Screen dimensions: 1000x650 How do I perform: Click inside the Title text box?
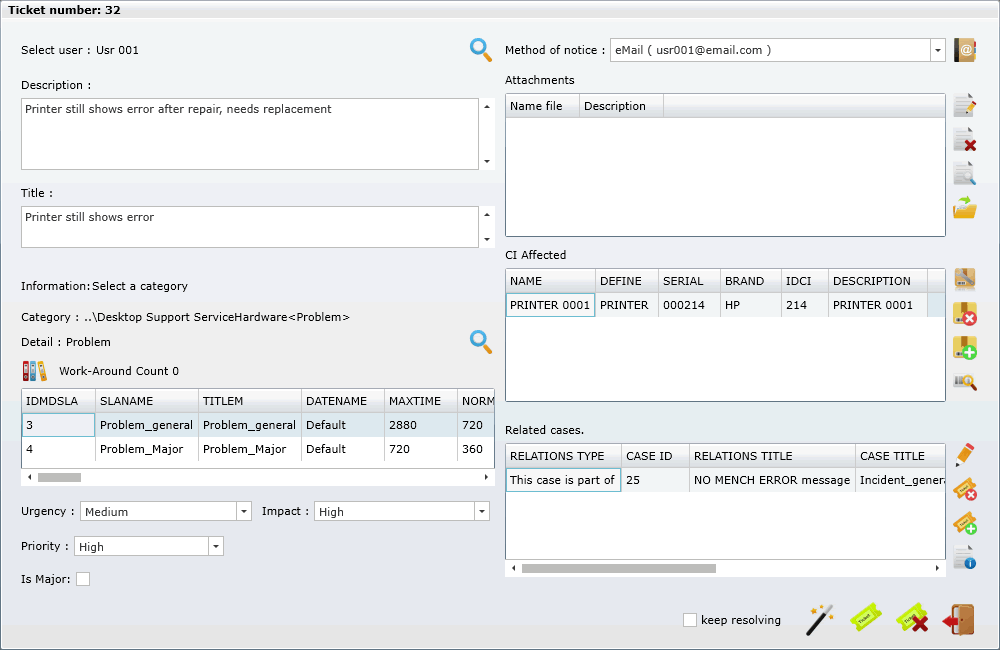click(x=249, y=227)
